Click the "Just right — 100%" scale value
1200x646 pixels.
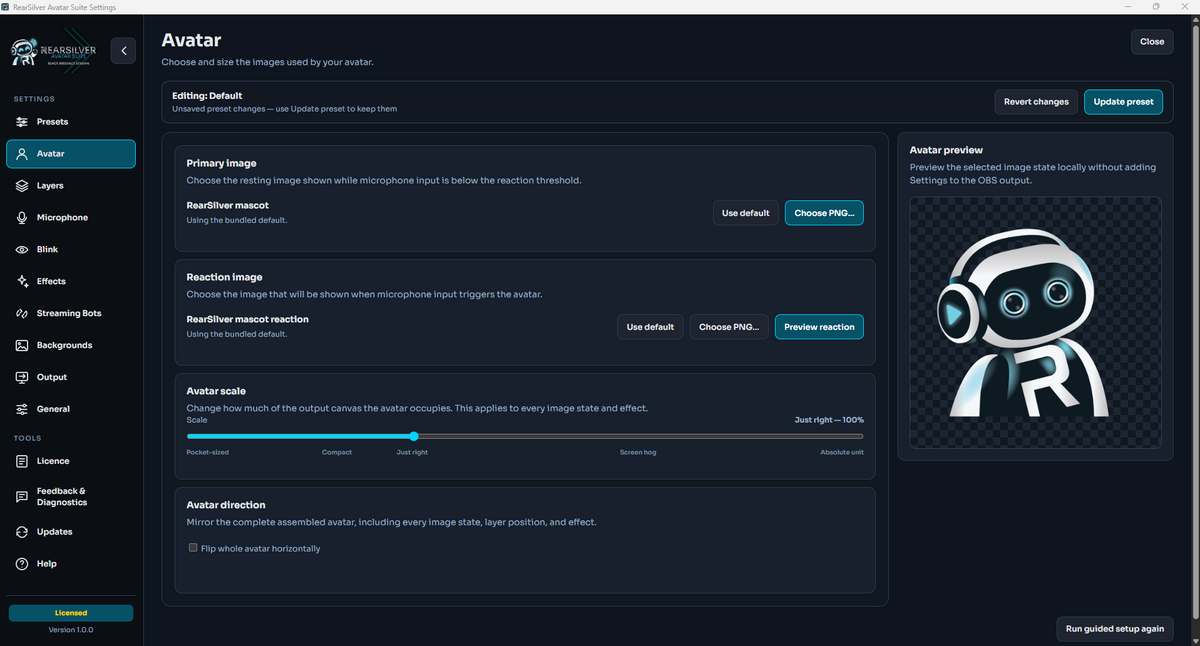[829, 420]
